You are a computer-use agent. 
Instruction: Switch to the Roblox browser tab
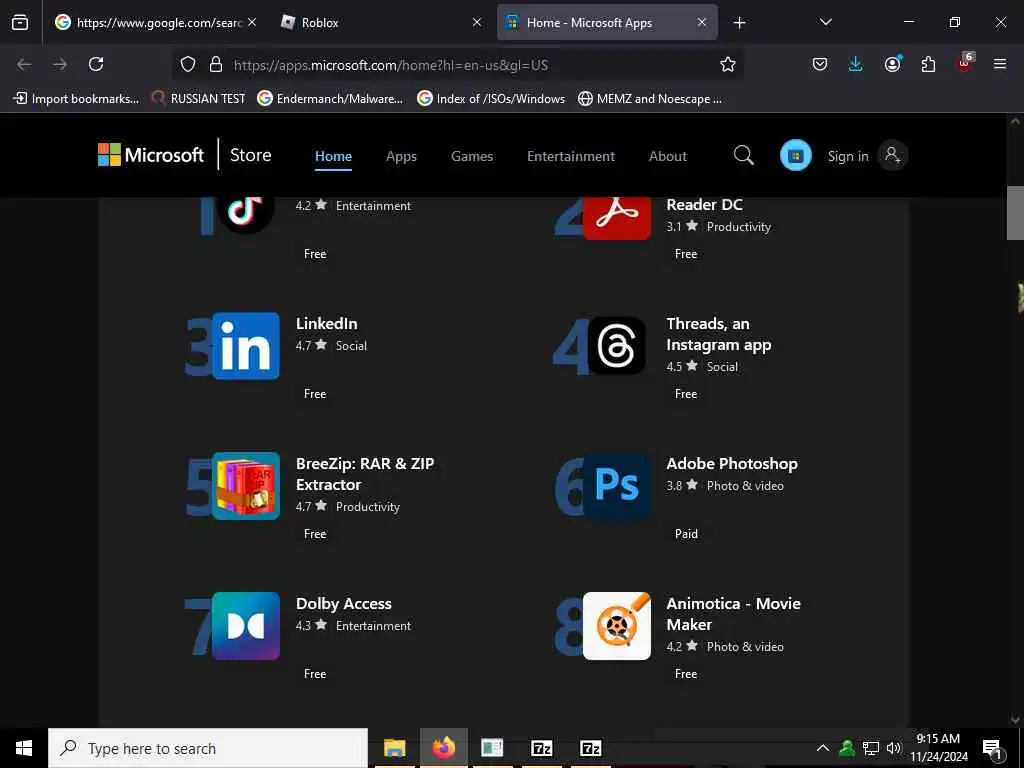click(x=382, y=22)
